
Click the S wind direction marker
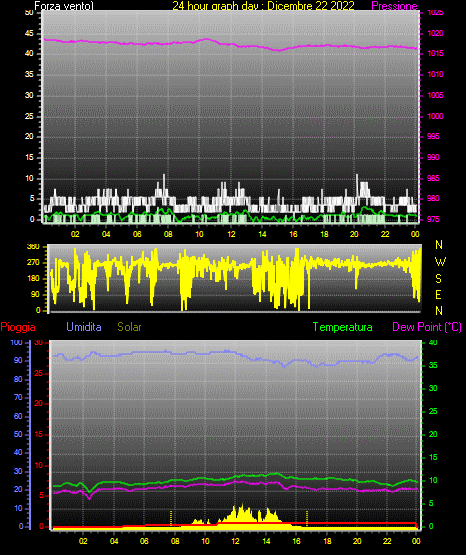[438, 279]
